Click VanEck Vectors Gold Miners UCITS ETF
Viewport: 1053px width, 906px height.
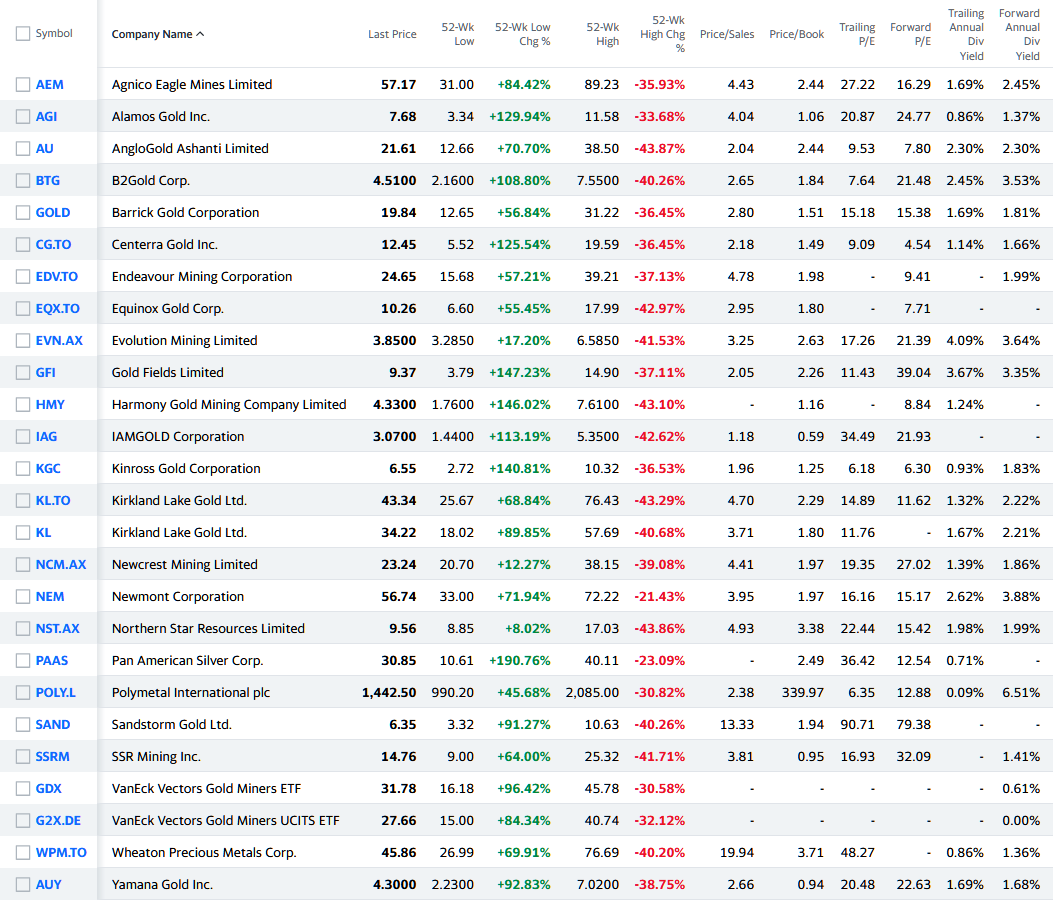pos(226,821)
